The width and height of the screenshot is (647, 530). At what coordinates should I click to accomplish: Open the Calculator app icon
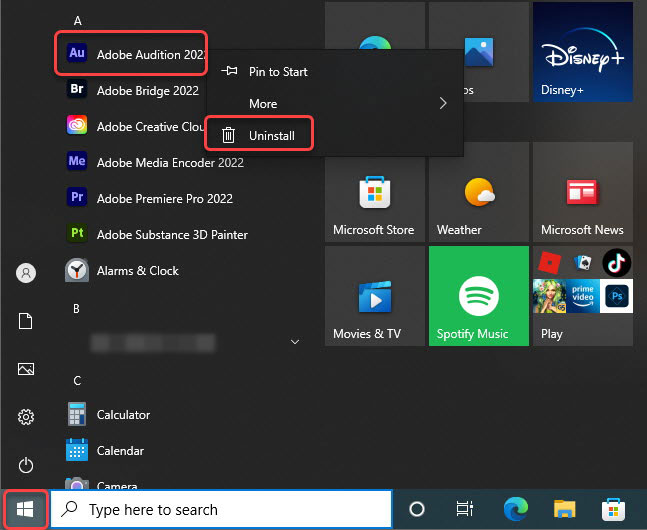[x=77, y=414]
